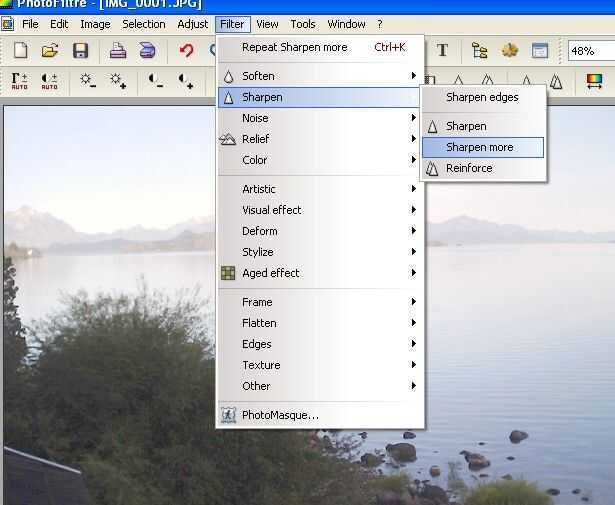Open the Edit menu
Image resolution: width=615 pixels, height=505 pixels.
59,24
